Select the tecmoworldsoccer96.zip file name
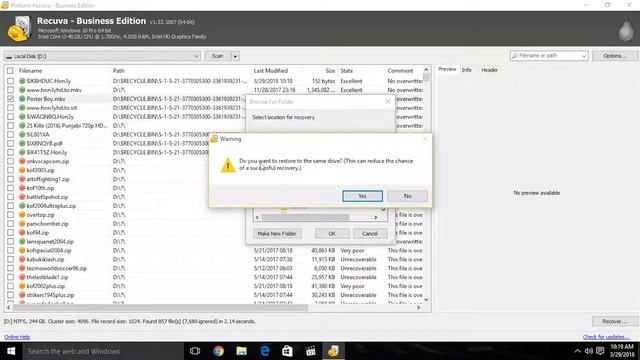This screenshot has width=640, height=360. (57, 269)
